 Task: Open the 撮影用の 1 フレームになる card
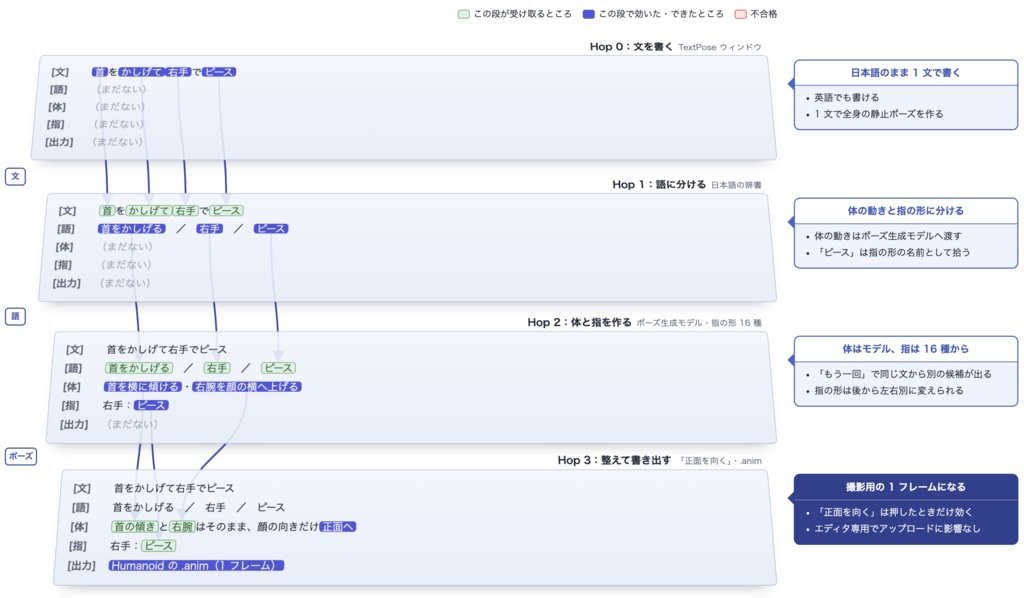point(905,509)
